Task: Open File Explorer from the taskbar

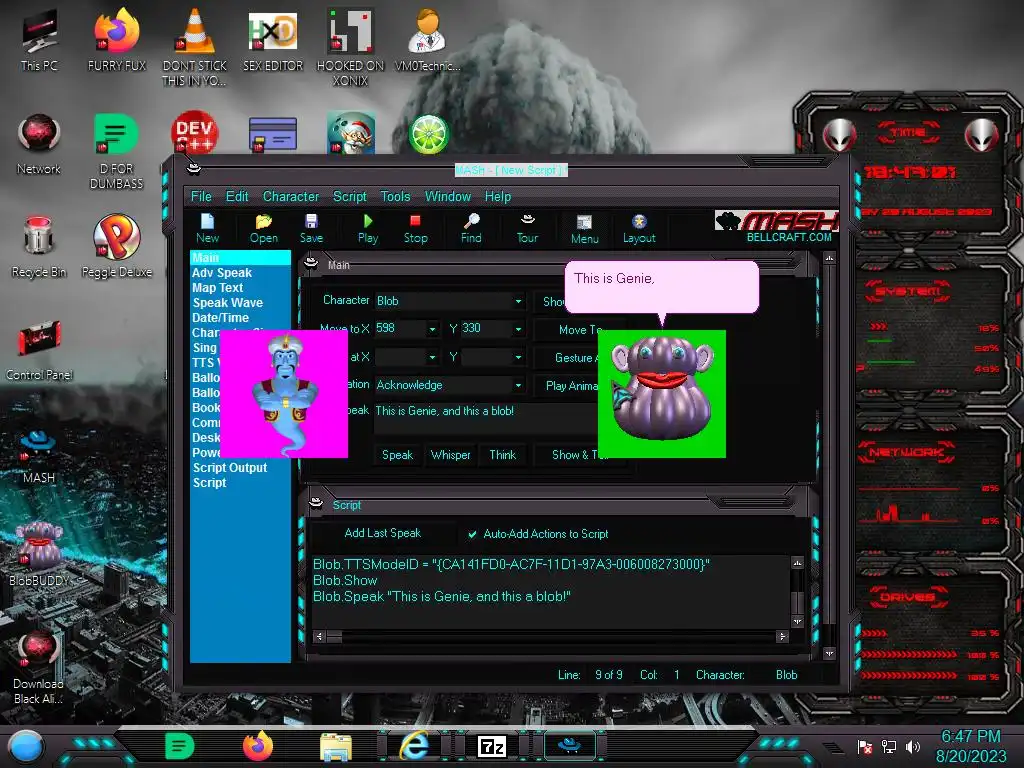Action: pyautogui.click(x=336, y=746)
